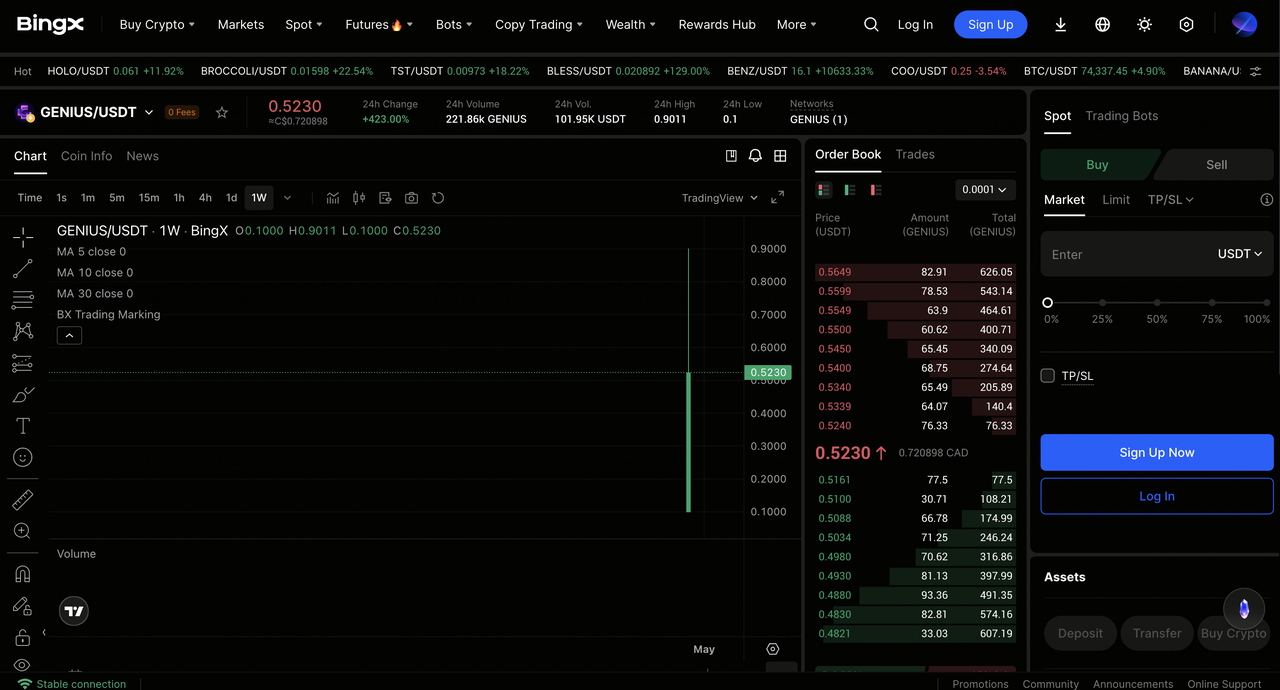Select the ruler measure tool
1280x690 pixels.
point(22,500)
